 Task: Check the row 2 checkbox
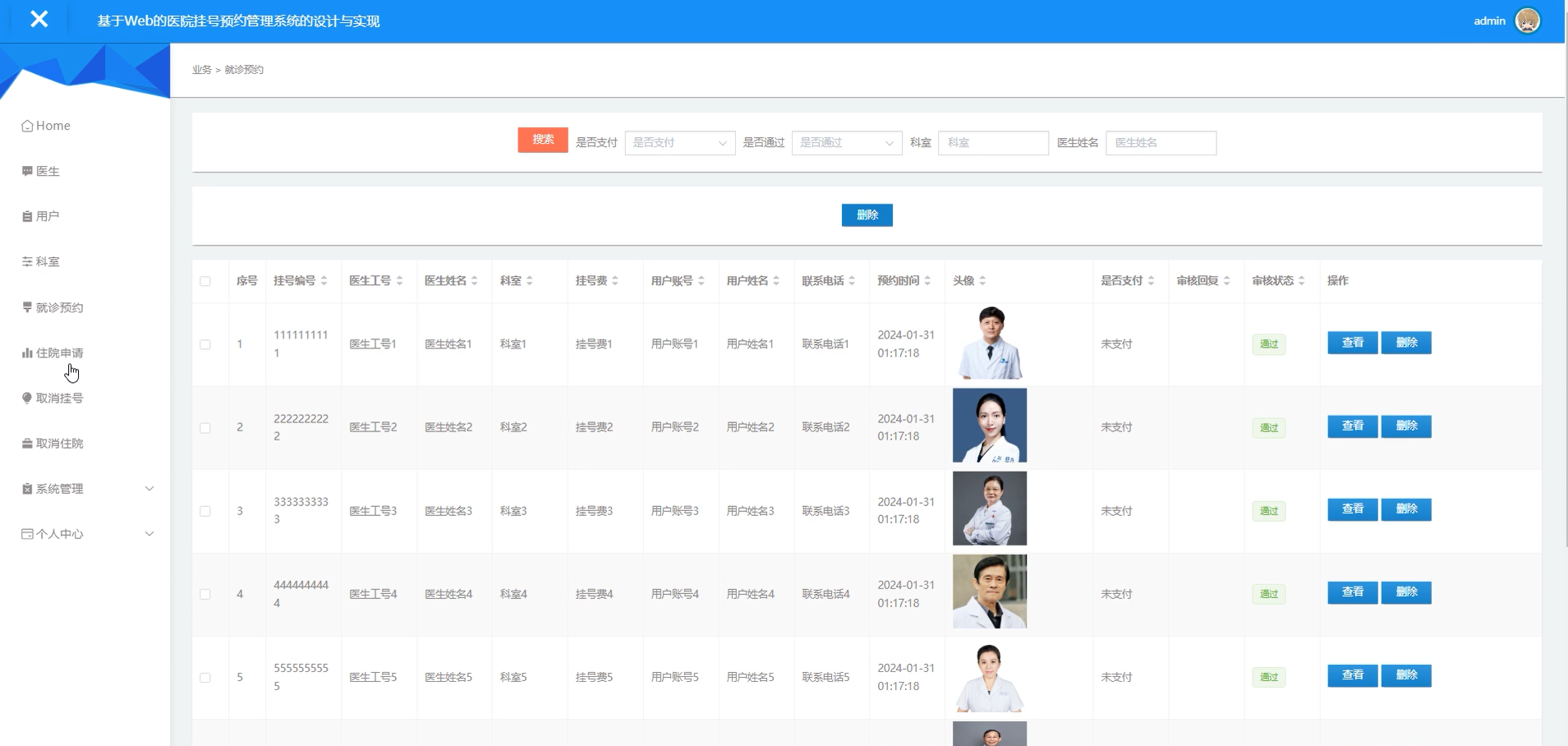pyautogui.click(x=205, y=428)
